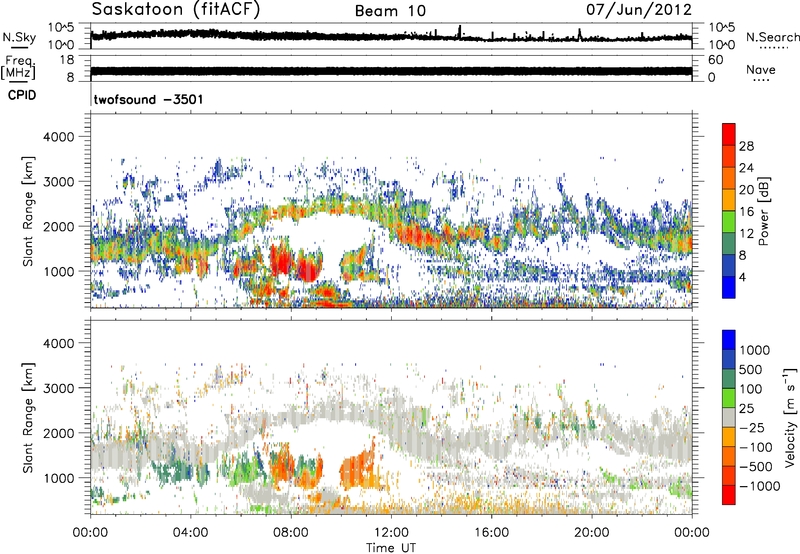The image size is (800, 554).
Task: Click the "Time UT" axis title
Action: click(391, 548)
